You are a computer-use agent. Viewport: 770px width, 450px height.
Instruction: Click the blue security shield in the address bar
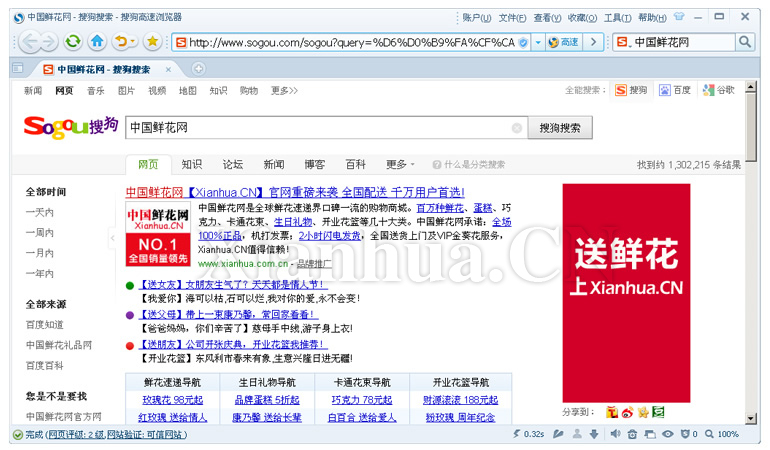point(523,42)
